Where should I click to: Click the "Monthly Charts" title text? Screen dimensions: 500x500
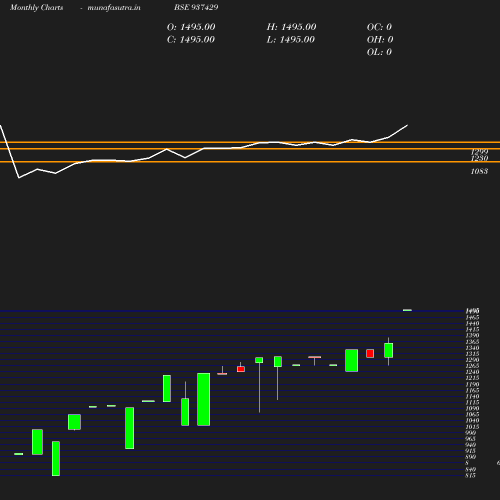point(36,7)
